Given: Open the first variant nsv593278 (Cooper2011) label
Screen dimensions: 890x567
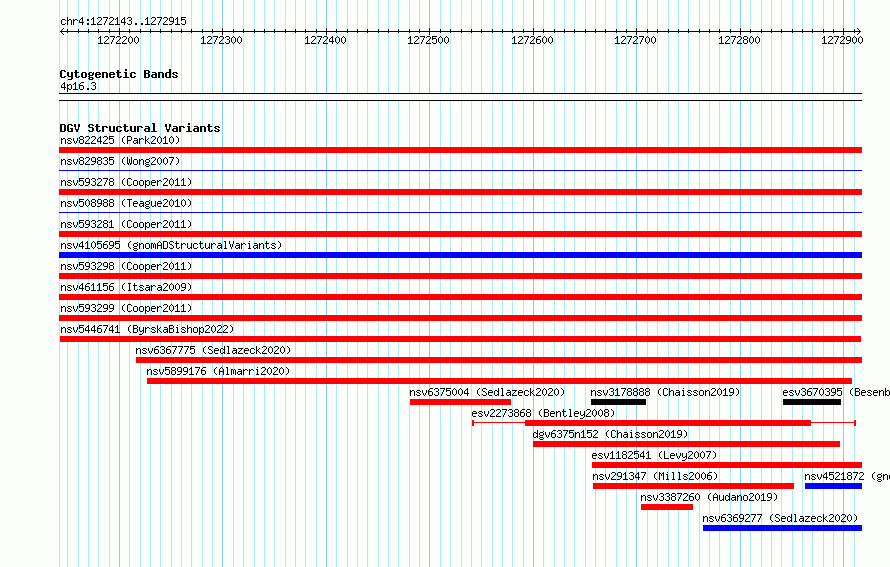Looking at the screenshot, I should coord(126,182).
